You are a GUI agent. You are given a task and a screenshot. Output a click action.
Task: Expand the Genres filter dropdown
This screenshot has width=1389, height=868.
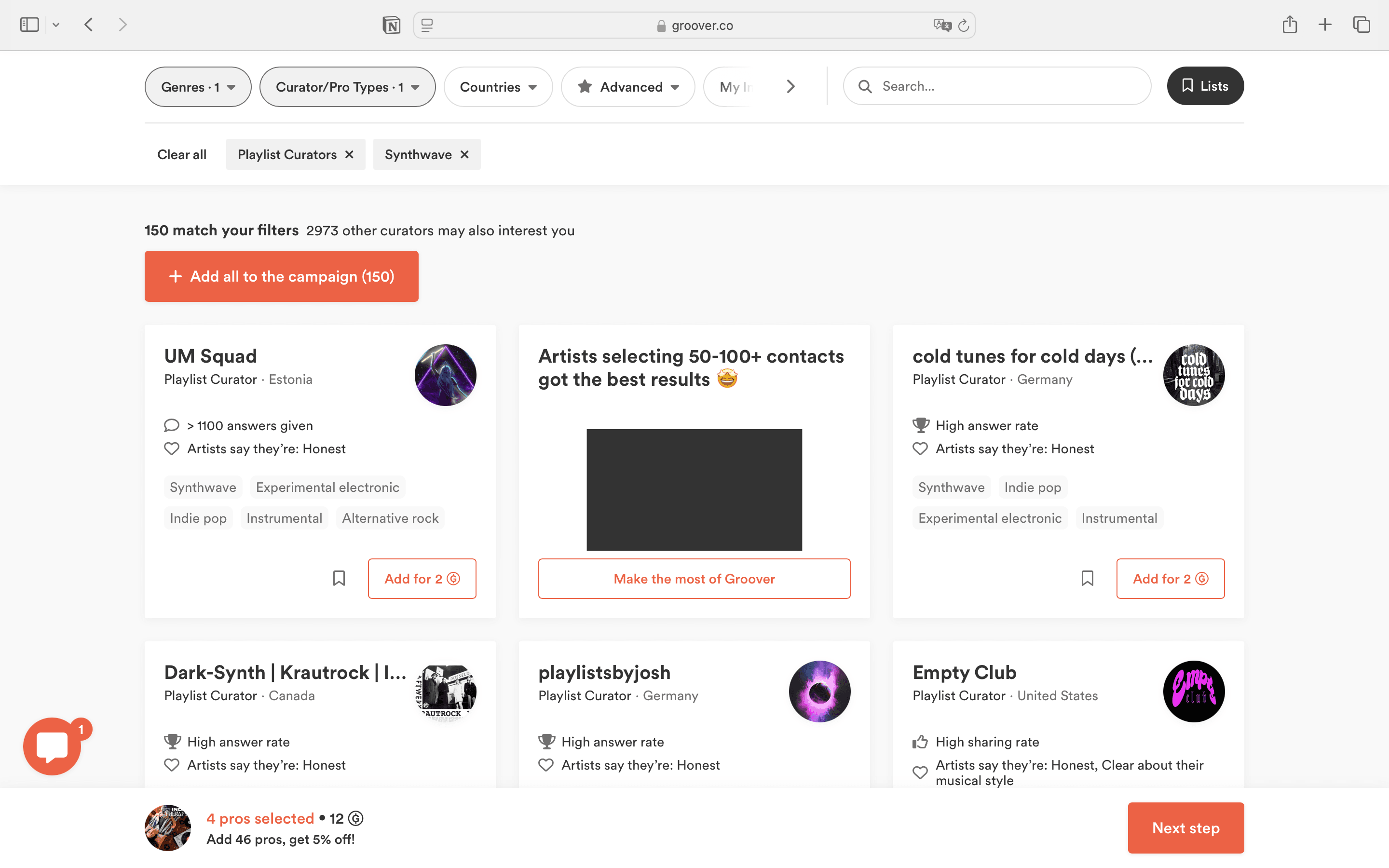[x=198, y=87]
